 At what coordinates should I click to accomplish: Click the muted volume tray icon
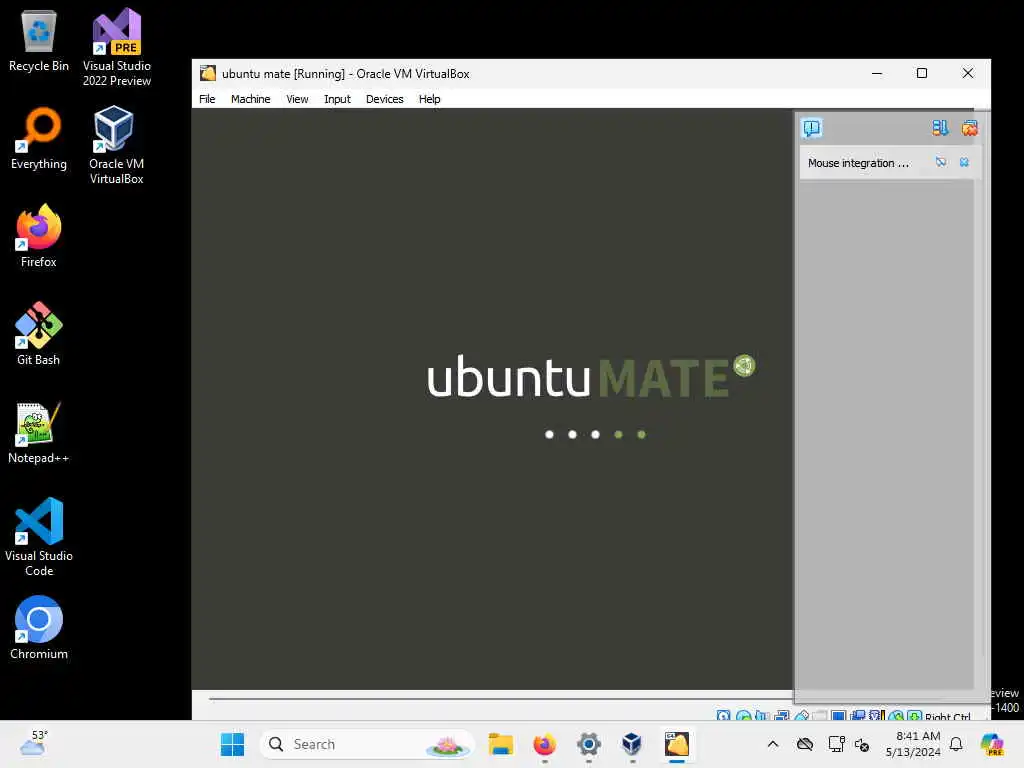coord(862,744)
